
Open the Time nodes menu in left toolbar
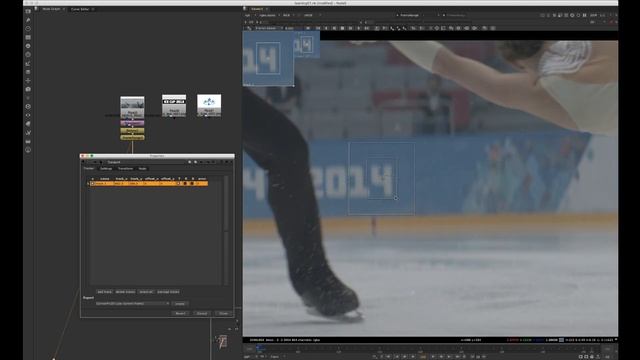(28, 29)
